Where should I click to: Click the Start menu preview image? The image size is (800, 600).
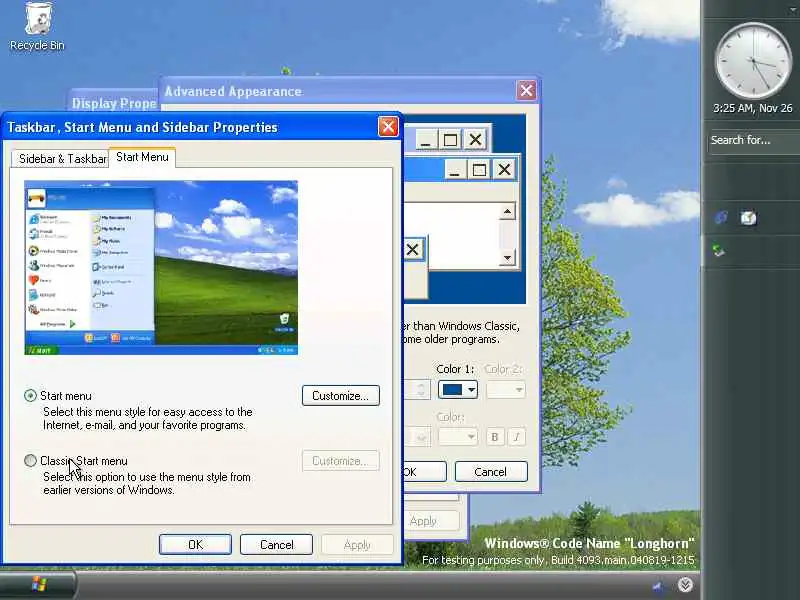[161, 267]
